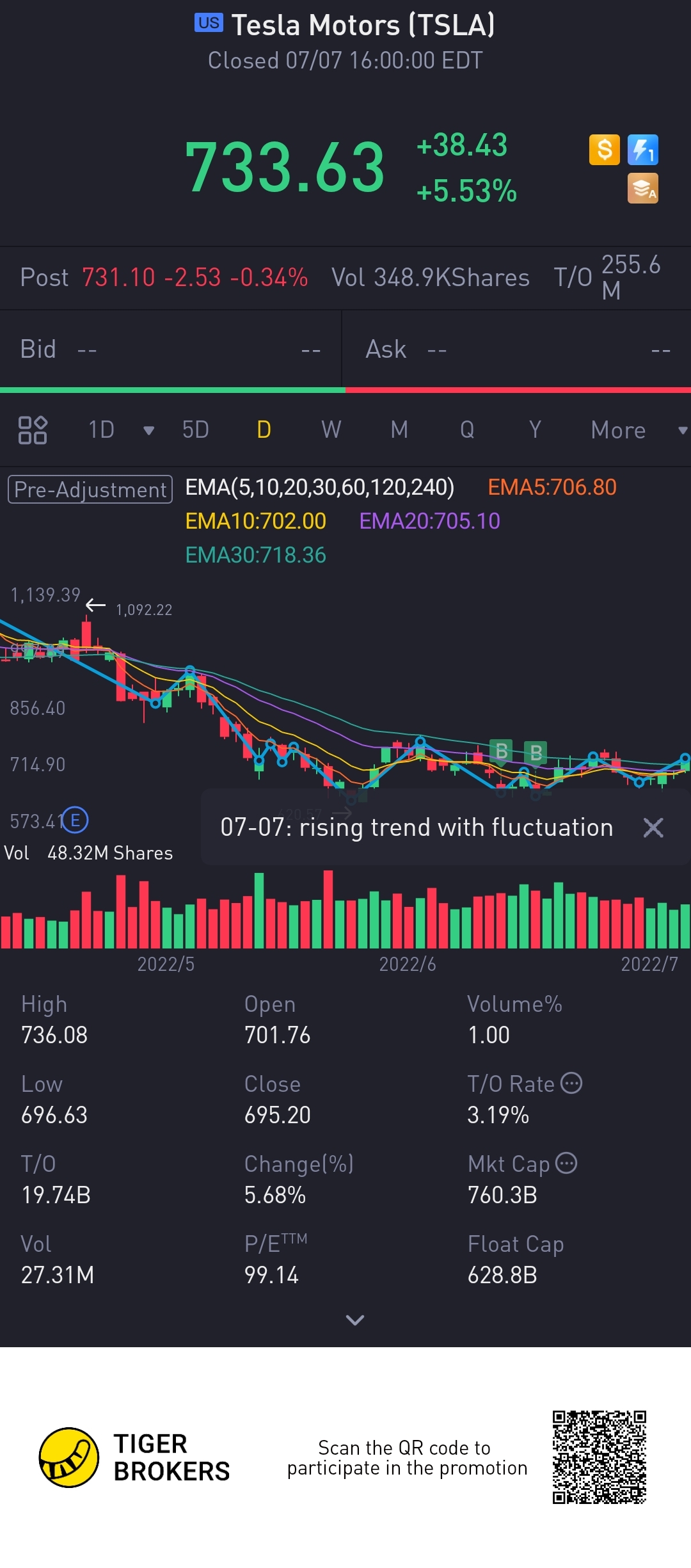Expand more stock details chevron

(355, 1320)
